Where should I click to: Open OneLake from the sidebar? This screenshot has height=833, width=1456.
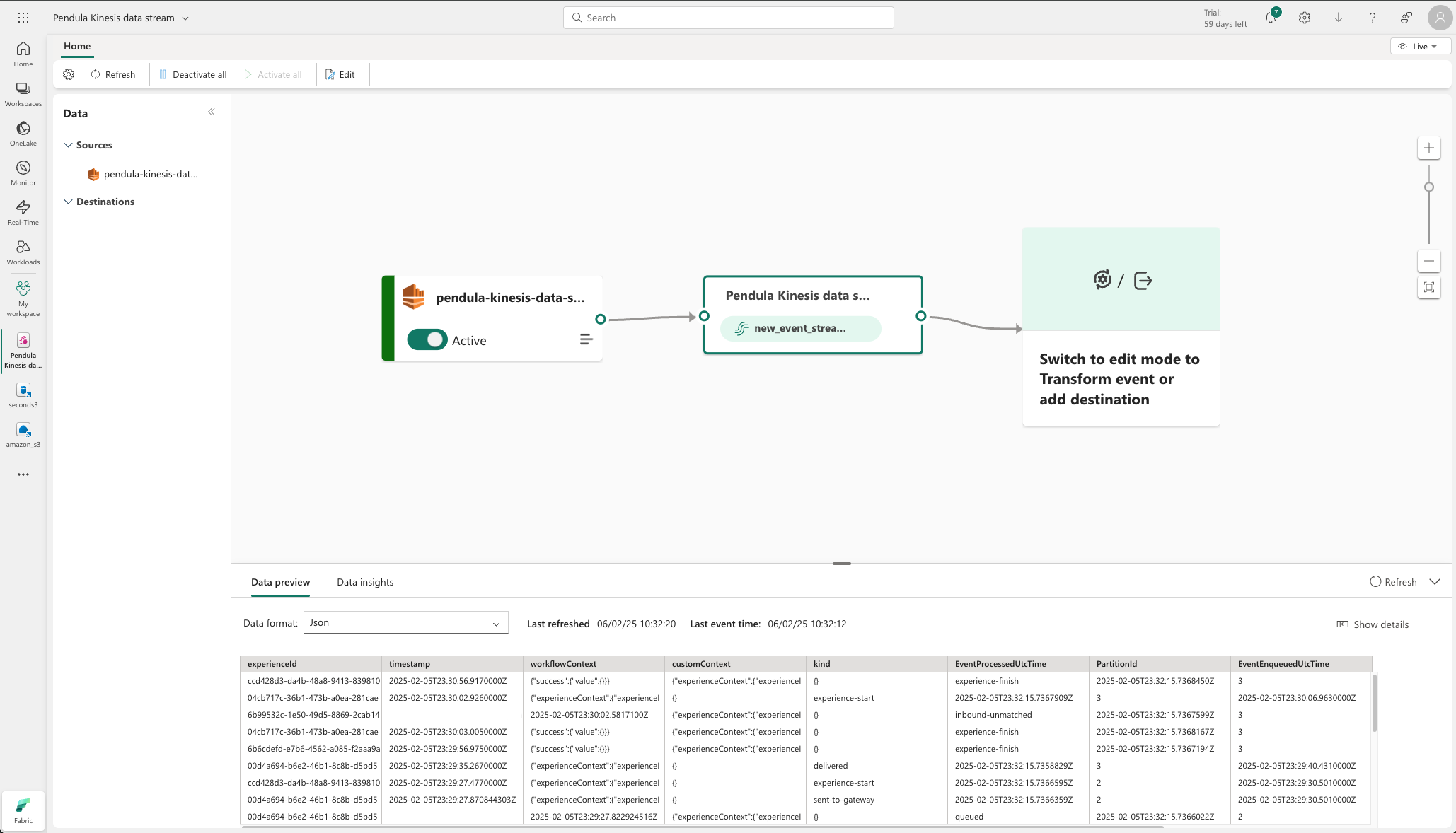(x=23, y=134)
